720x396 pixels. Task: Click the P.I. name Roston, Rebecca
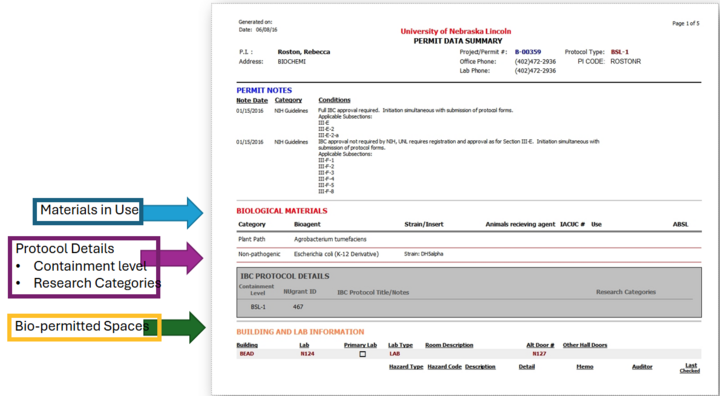304,52
